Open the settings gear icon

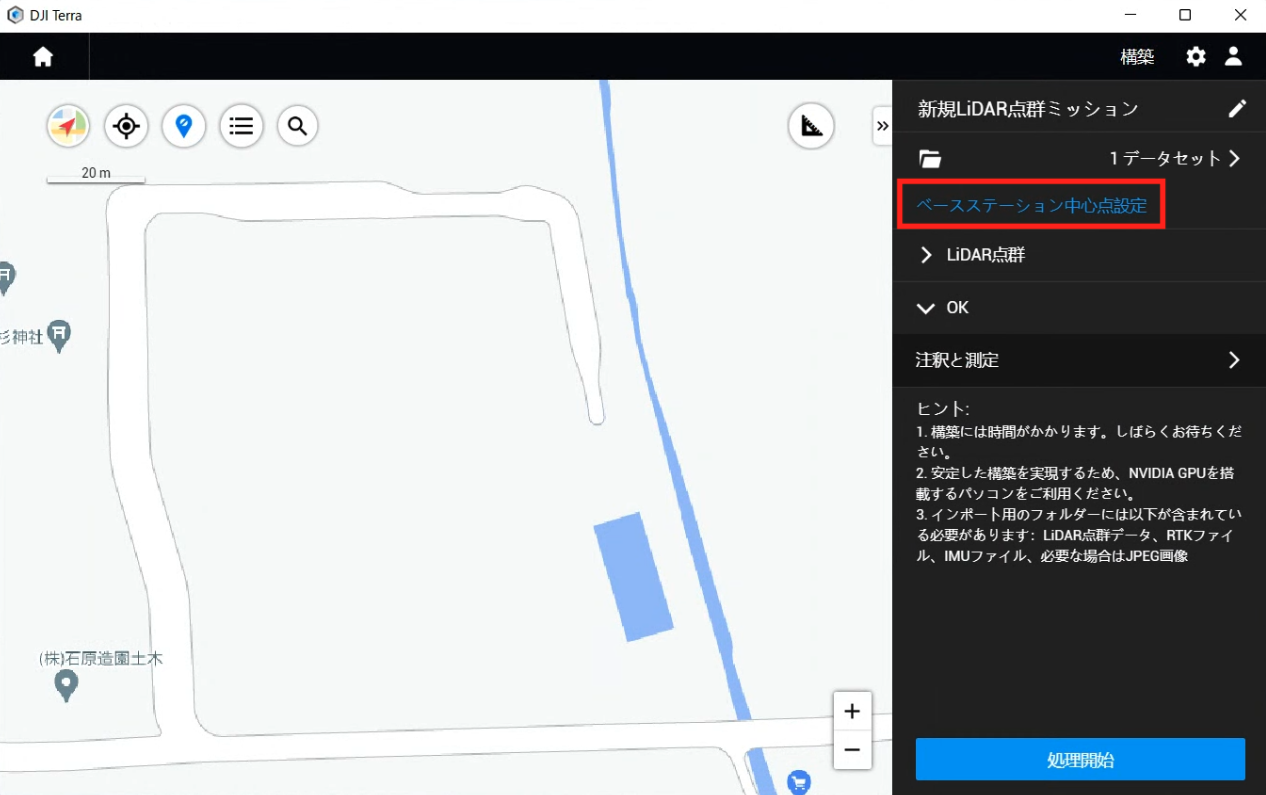pyautogui.click(x=1195, y=57)
